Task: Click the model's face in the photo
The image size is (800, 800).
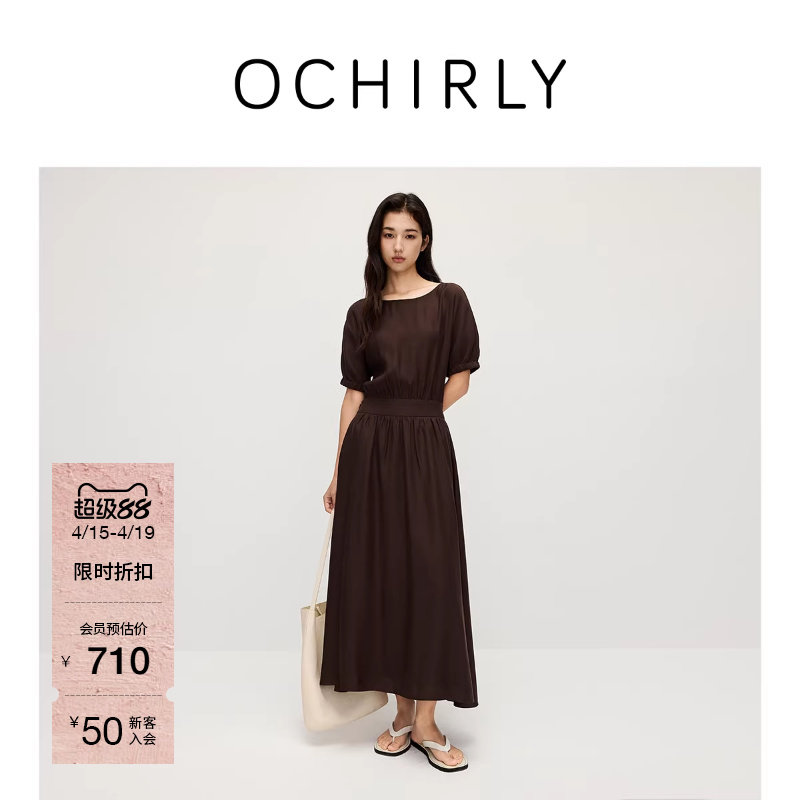Action: pos(402,244)
